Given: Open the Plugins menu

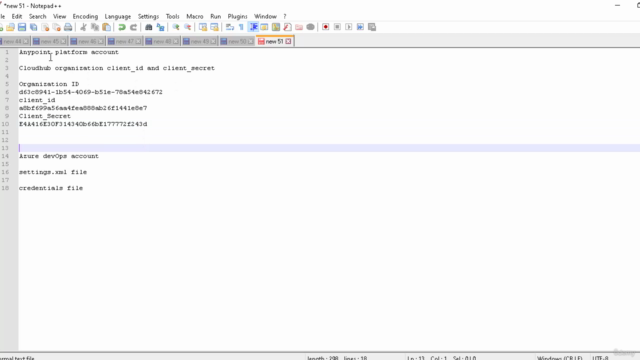Looking at the screenshot, I should coord(237,16).
